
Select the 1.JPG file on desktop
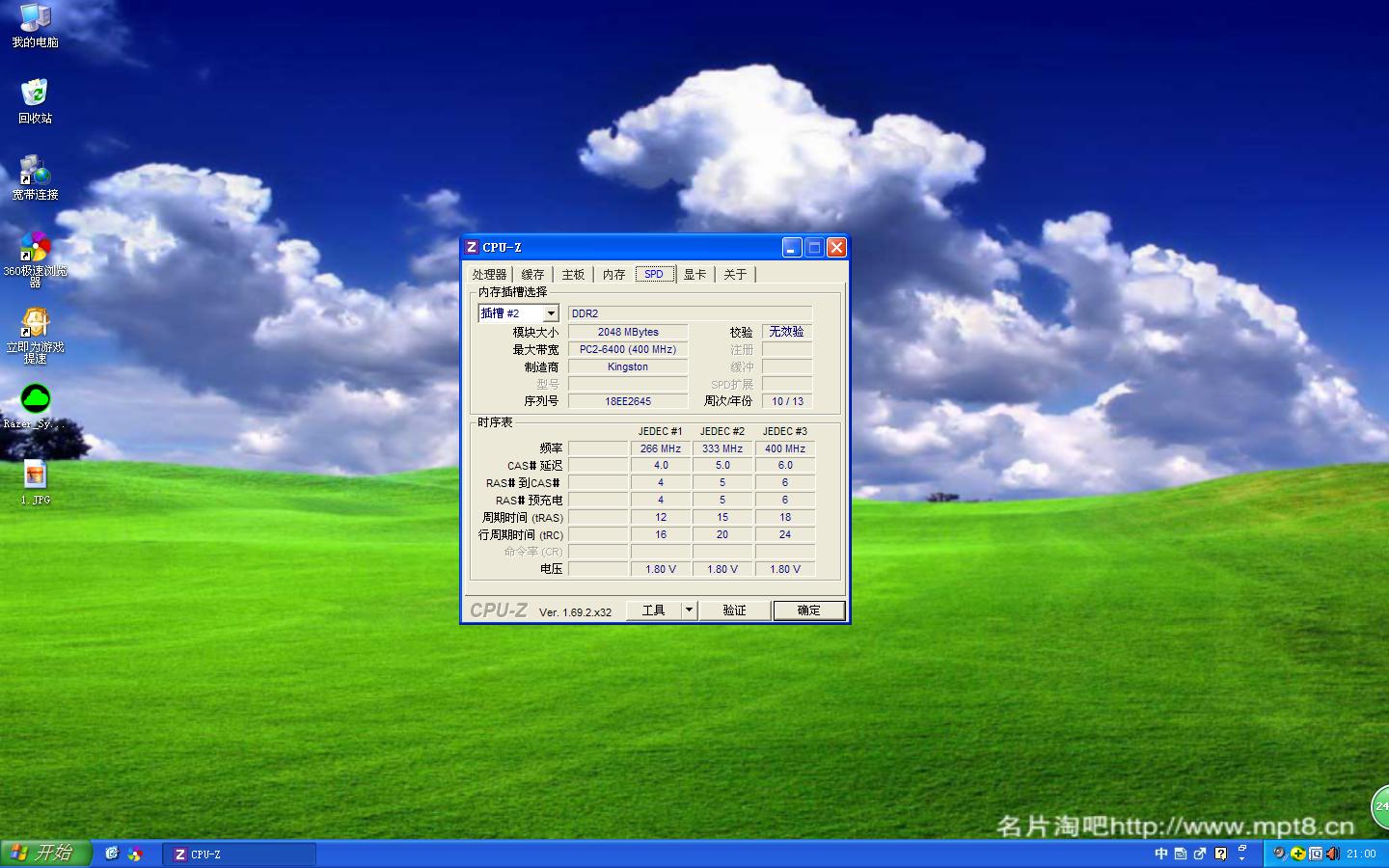click(x=35, y=482)
